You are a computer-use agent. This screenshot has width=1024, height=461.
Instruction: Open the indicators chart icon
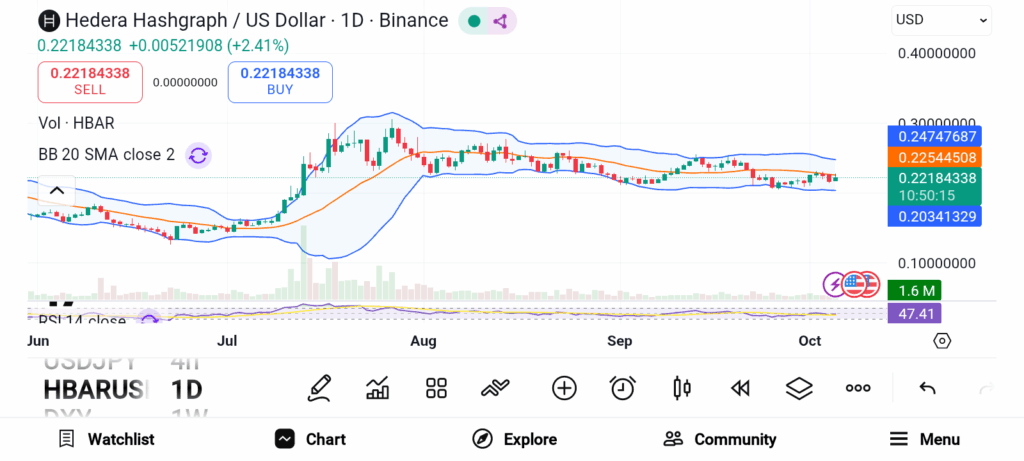click(x=378, y=388)
